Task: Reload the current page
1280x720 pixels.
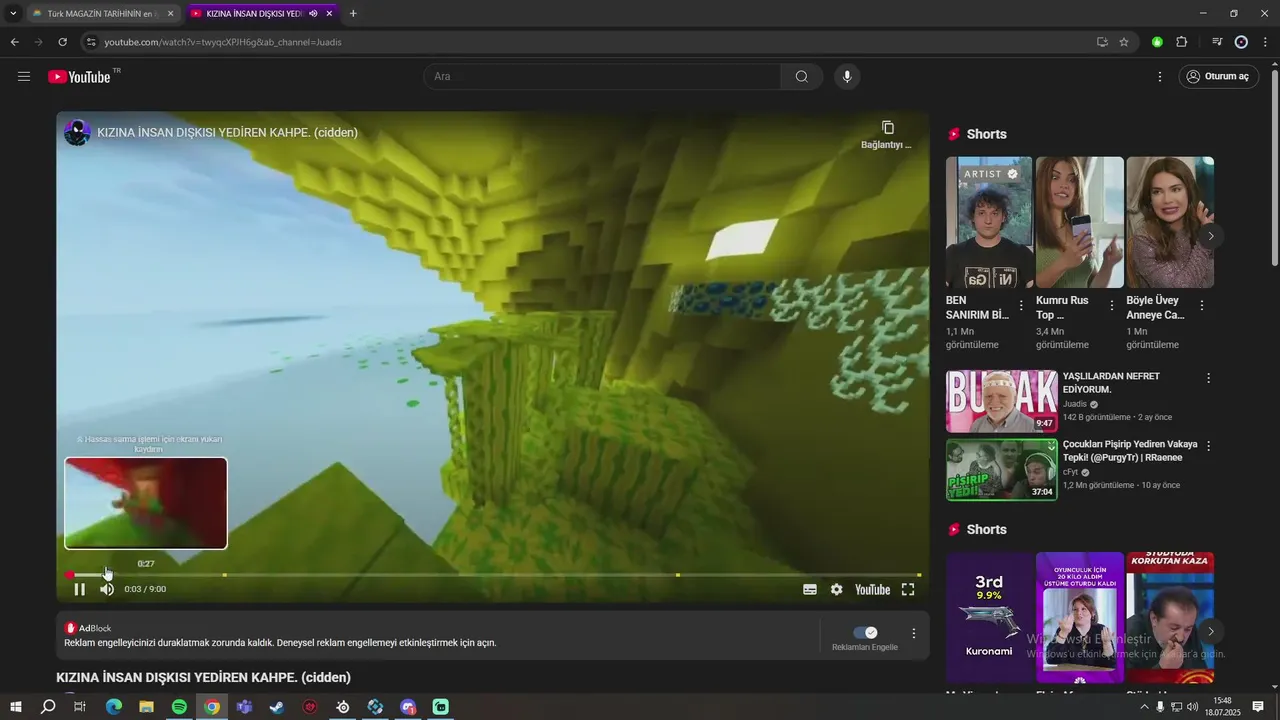Action: click(x=62, y=42)
